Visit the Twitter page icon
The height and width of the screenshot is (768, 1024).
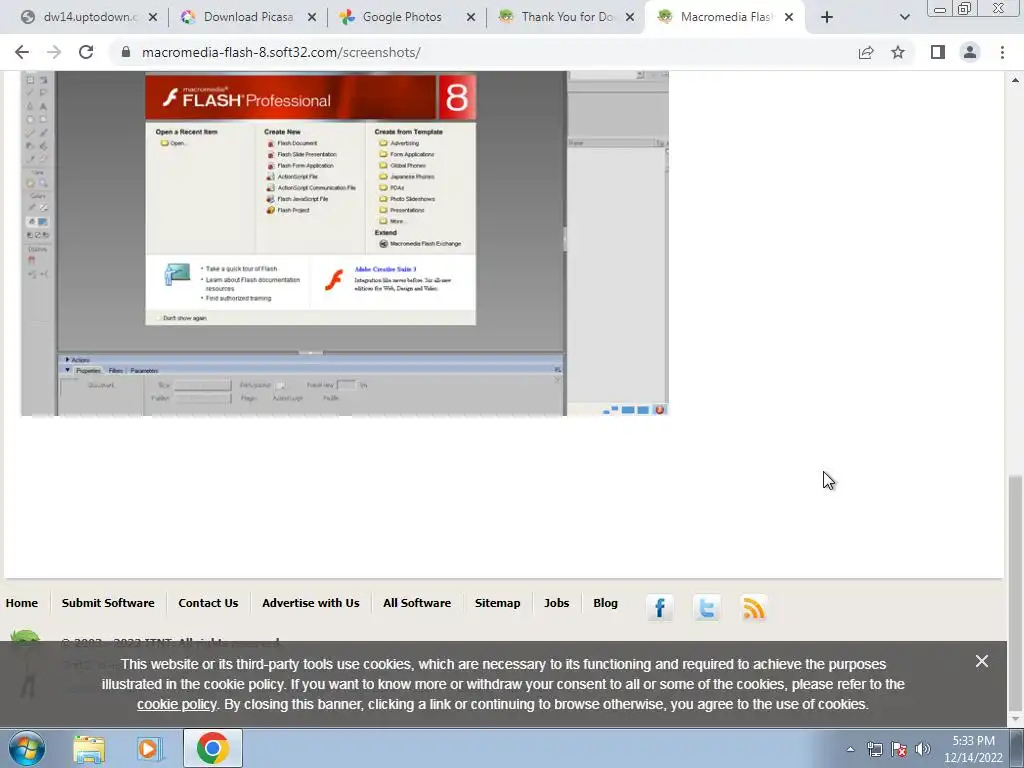pos(707,608)
